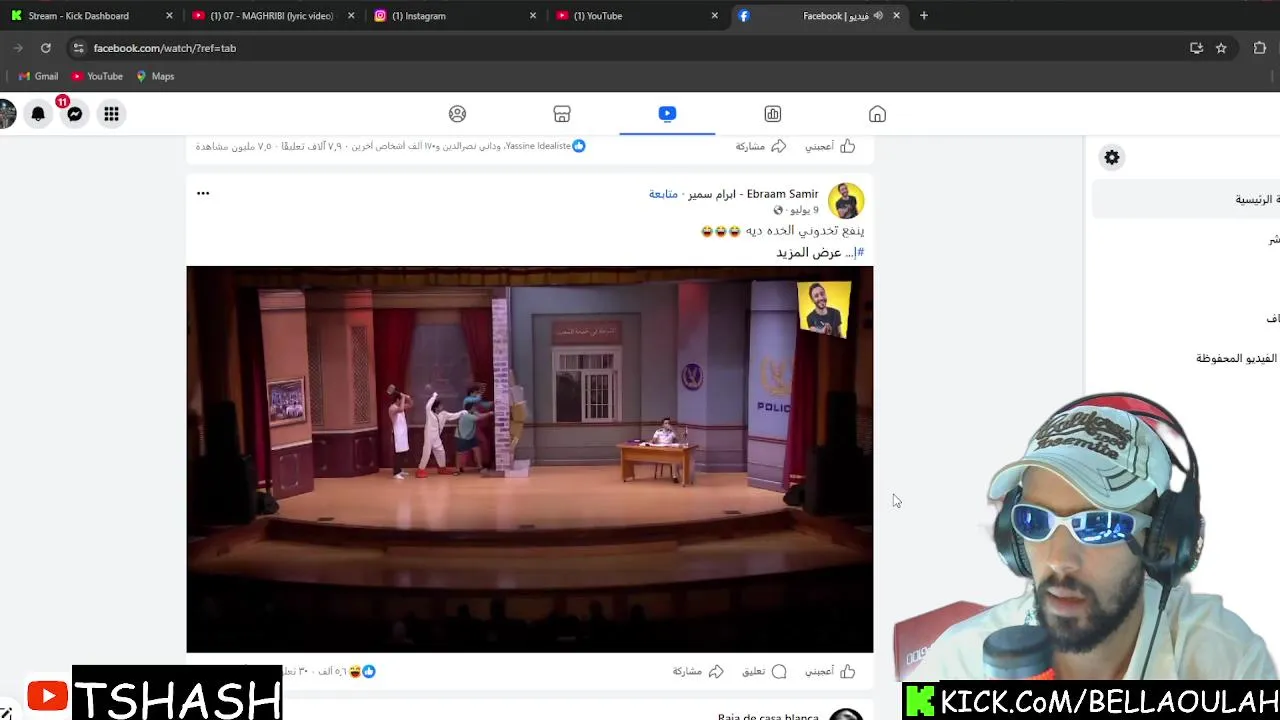Click the post date 9 يوليو
The width and height of the screenshot is (1280, 720).
pyautogui.click(x=804, y=210)
